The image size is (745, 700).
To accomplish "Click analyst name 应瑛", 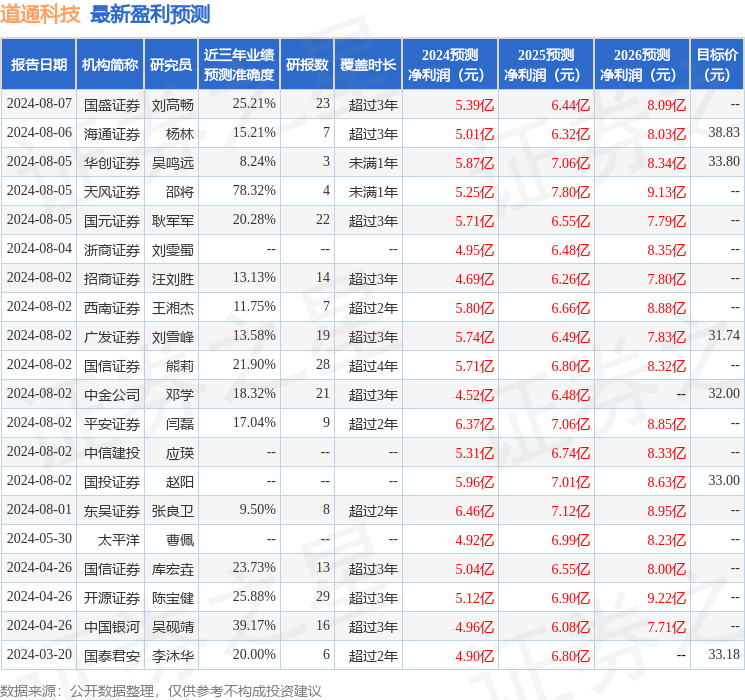I will pos(180,452).
